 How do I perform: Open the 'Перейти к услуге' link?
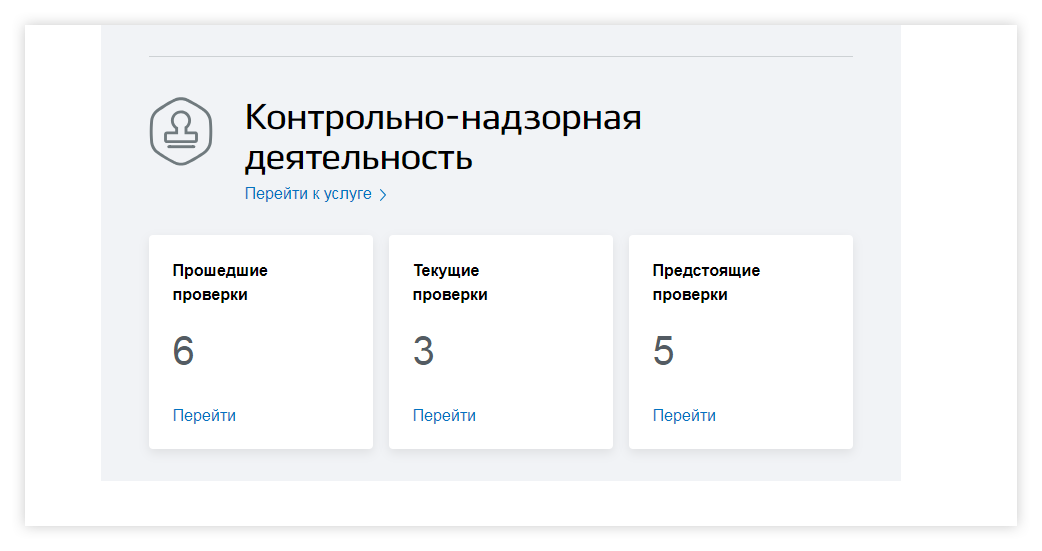click(308, 194)
